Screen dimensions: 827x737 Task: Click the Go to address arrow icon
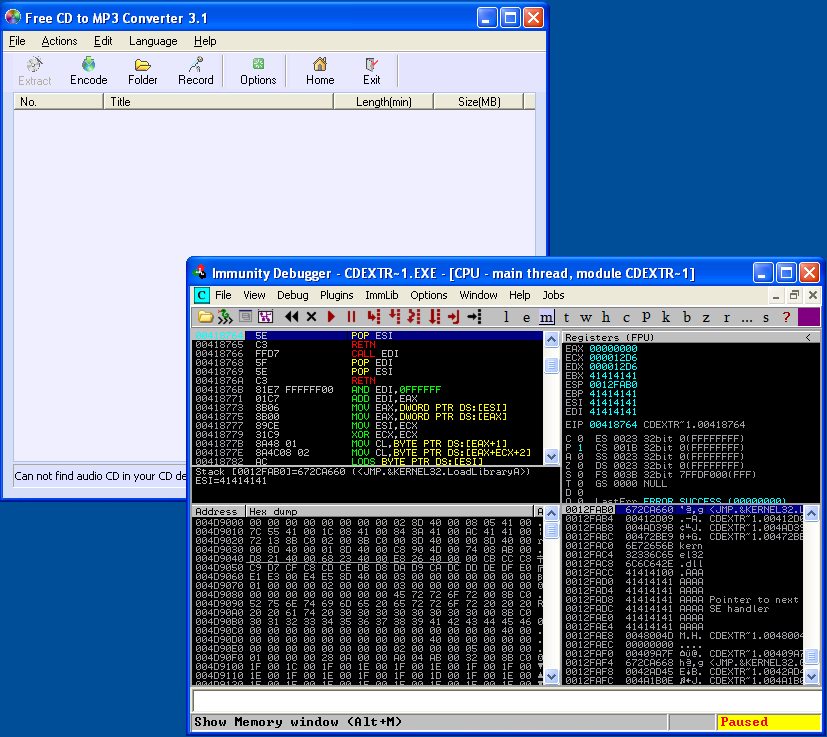click(474, 317)
